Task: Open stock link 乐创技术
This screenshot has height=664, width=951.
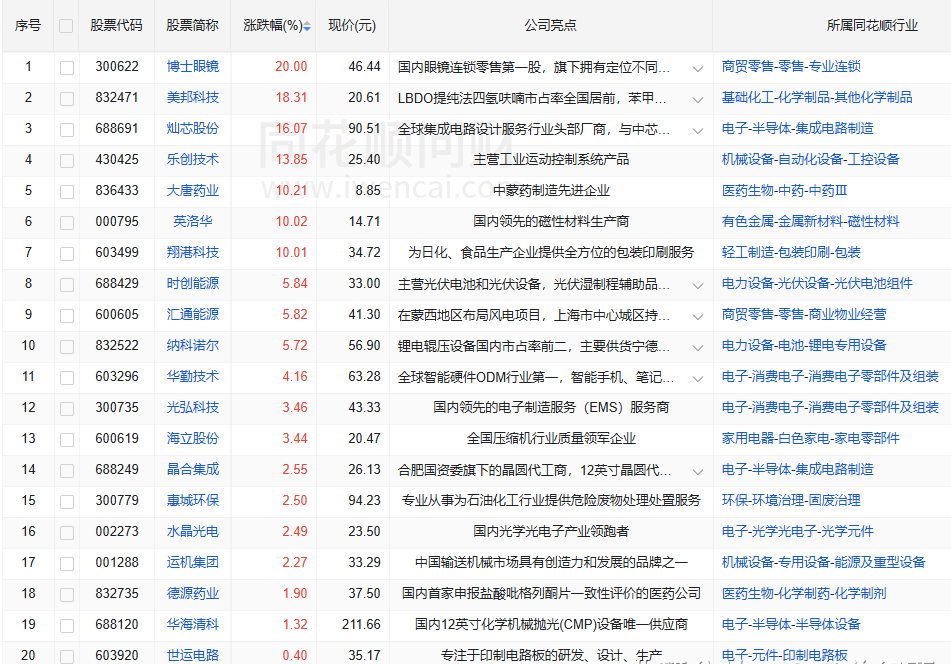Action: (x=192, y=159)
